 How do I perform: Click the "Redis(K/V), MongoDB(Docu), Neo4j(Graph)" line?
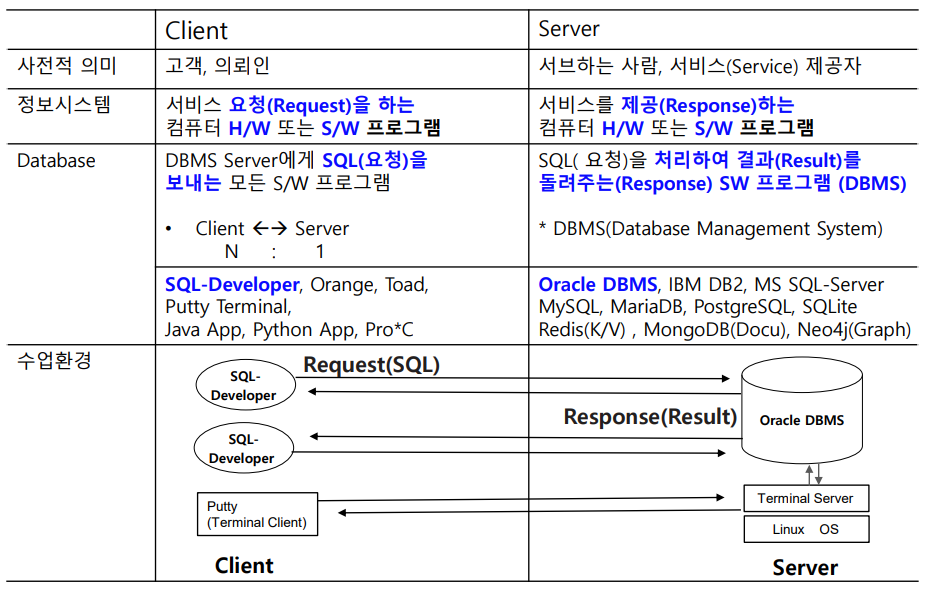[x=725, y=330]
